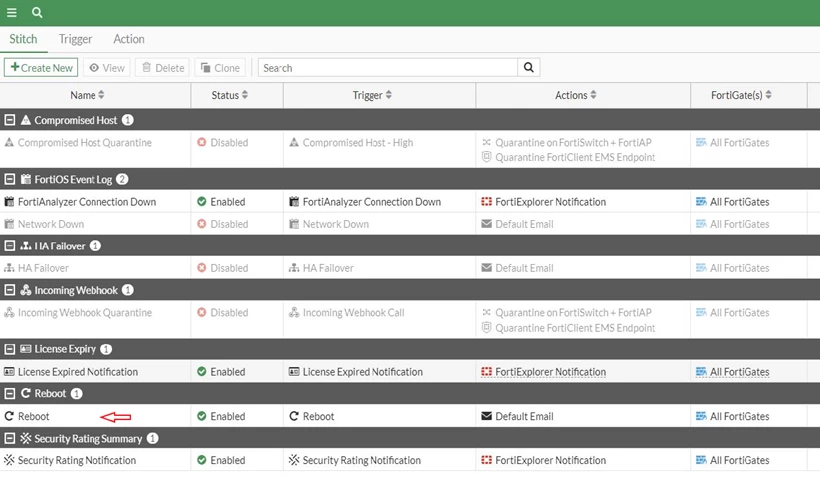The width and height of the screenshot is (820, 480).
Task: Open the Action tab
Action: coord(129,39)
